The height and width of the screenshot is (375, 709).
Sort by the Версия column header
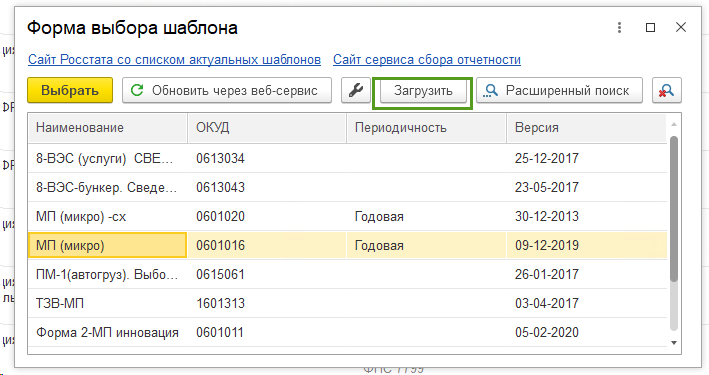click(x=586, y=128)
